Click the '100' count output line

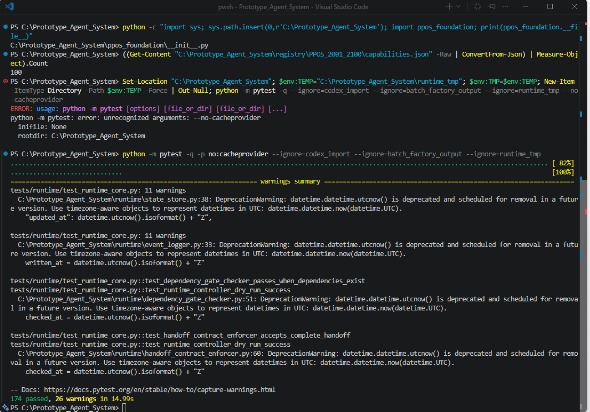point(16,72)
